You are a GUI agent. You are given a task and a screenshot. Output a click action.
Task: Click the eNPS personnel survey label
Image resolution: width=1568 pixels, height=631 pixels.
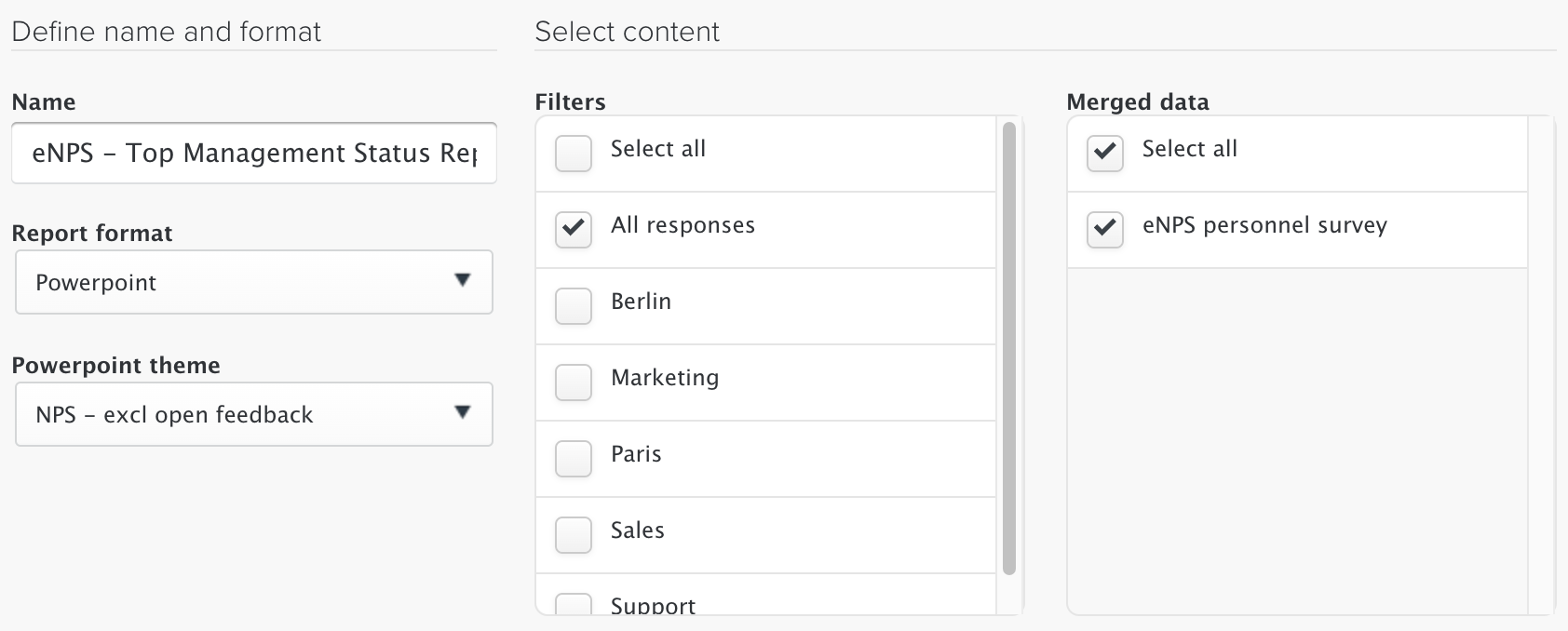(x=1264, y=225)
